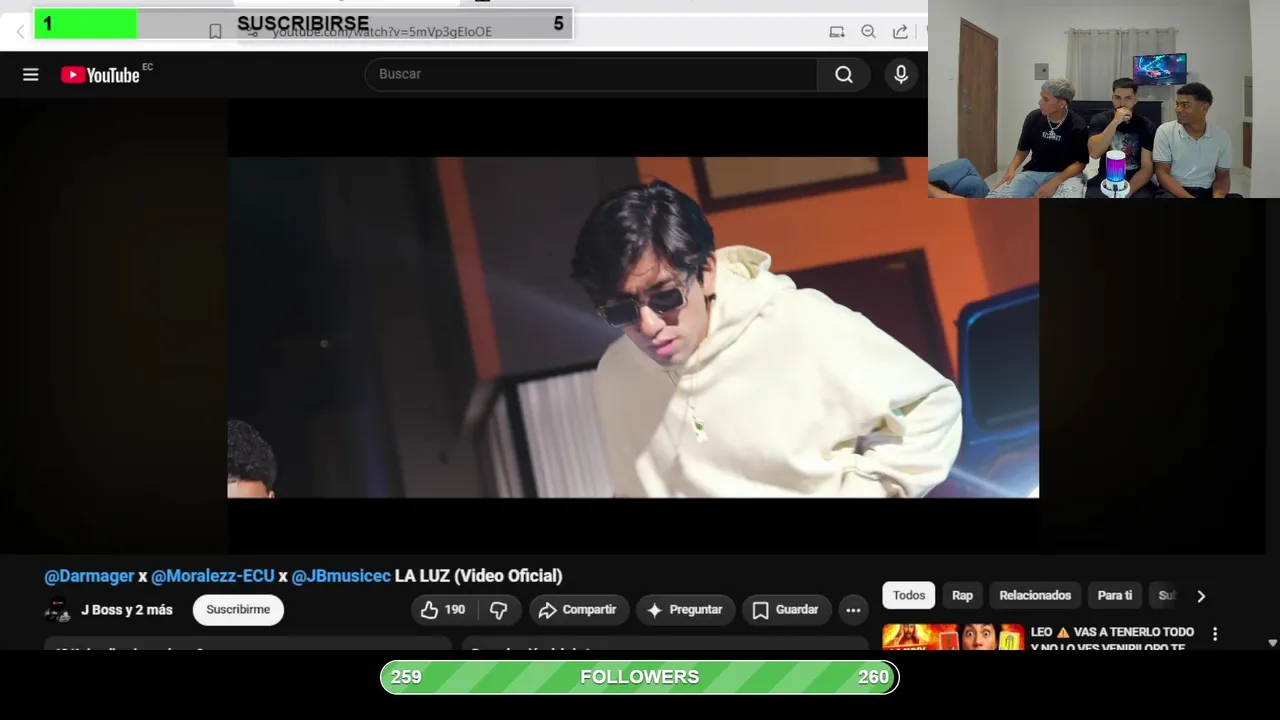Show more chips with the right chevron
This screenshot has width=1280, height=720.
[x=1201, y=596]
